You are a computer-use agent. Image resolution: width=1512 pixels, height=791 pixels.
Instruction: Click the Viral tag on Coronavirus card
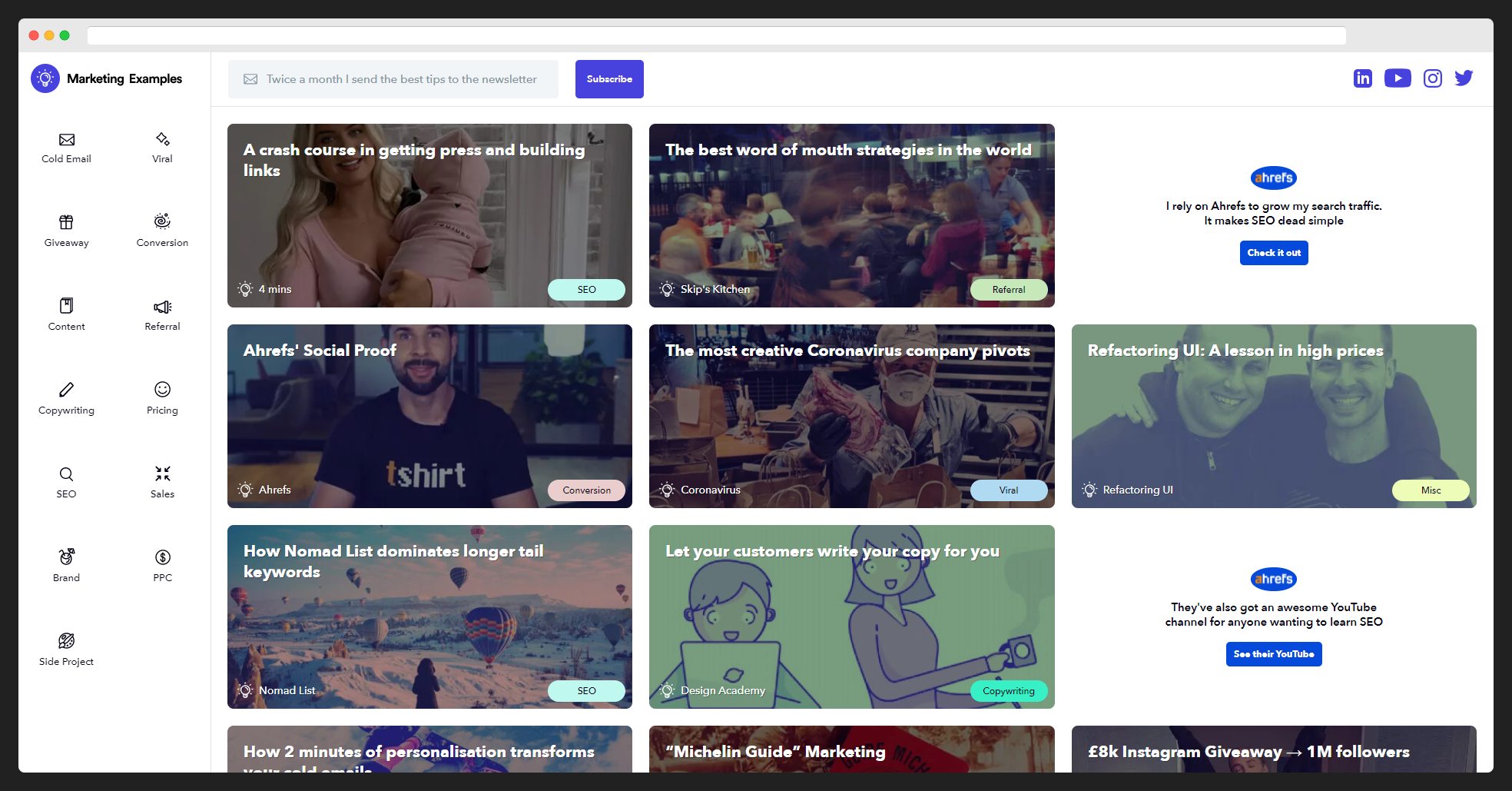click(1009, 490)
